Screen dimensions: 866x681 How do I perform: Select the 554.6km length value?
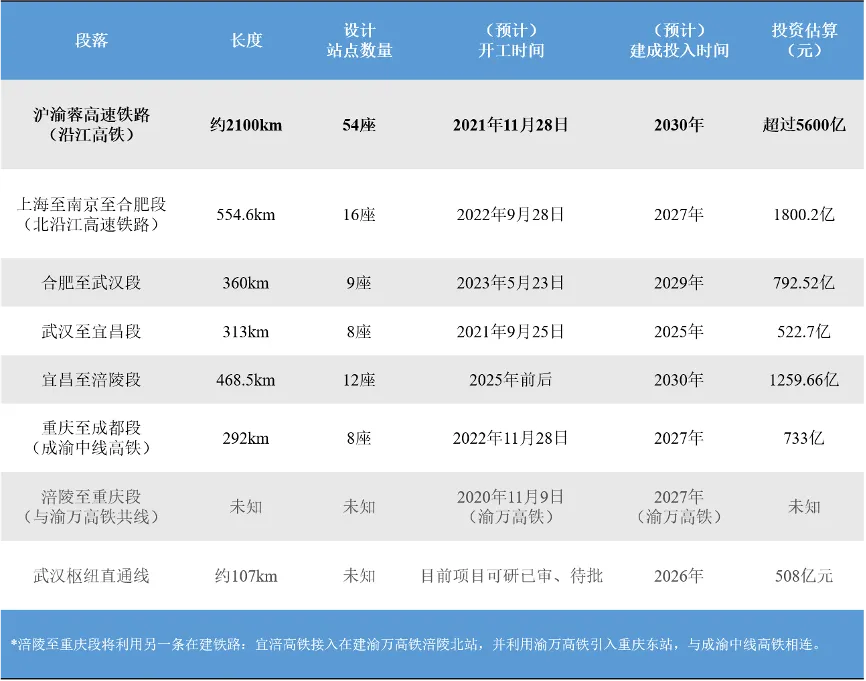click(246, 214)
